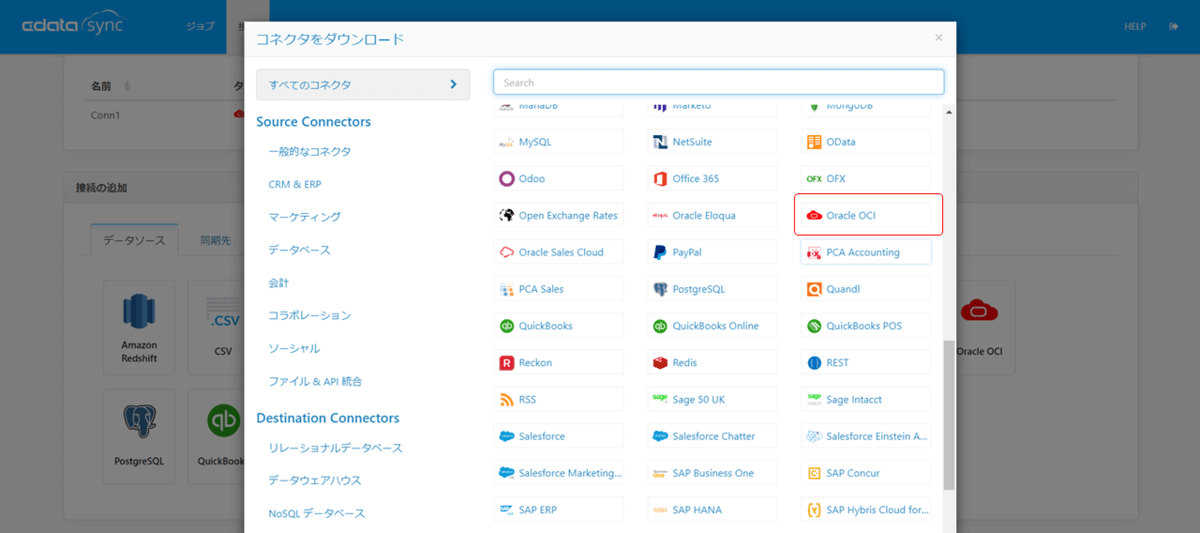Screen dimensions: 1200x533
Task: Filter by ファイル & API 統合
Action: pyautogui.click(x=315, y=381)
